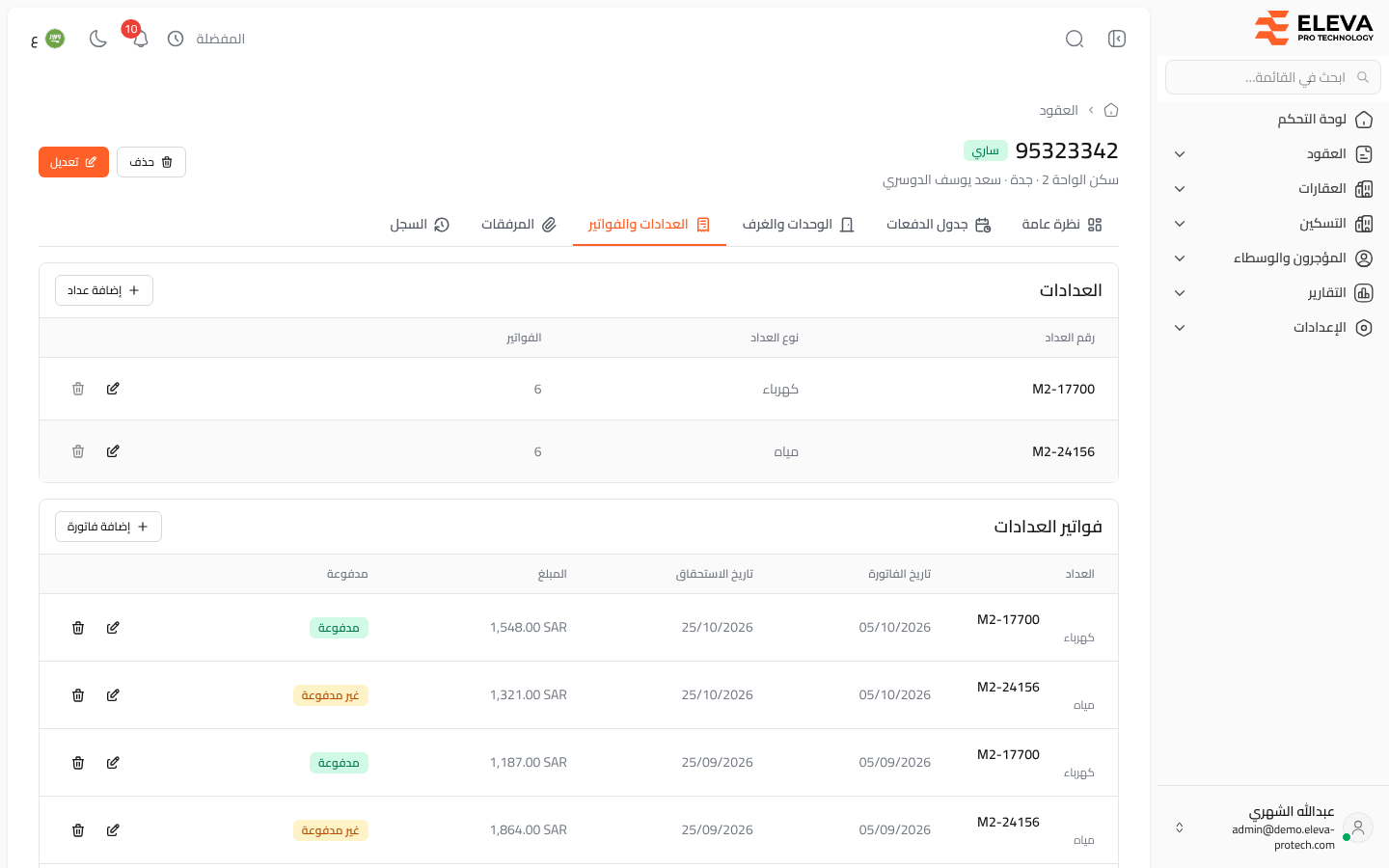1389x868 pixels.
Task: Edit the 1,187.00 SAR invoice
Action: [113, 763]
